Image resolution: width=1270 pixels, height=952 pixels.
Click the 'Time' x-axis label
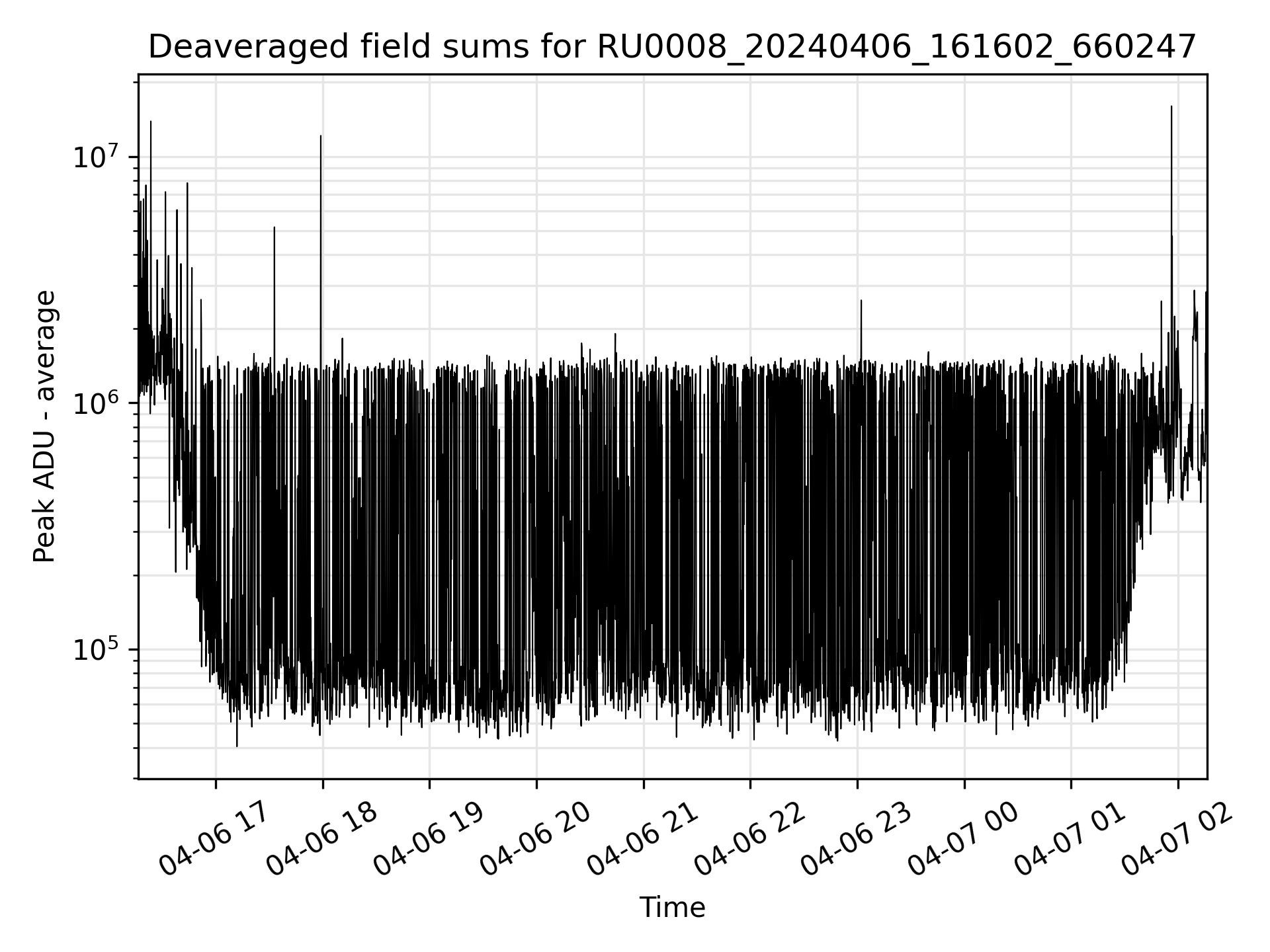(672, 908)
